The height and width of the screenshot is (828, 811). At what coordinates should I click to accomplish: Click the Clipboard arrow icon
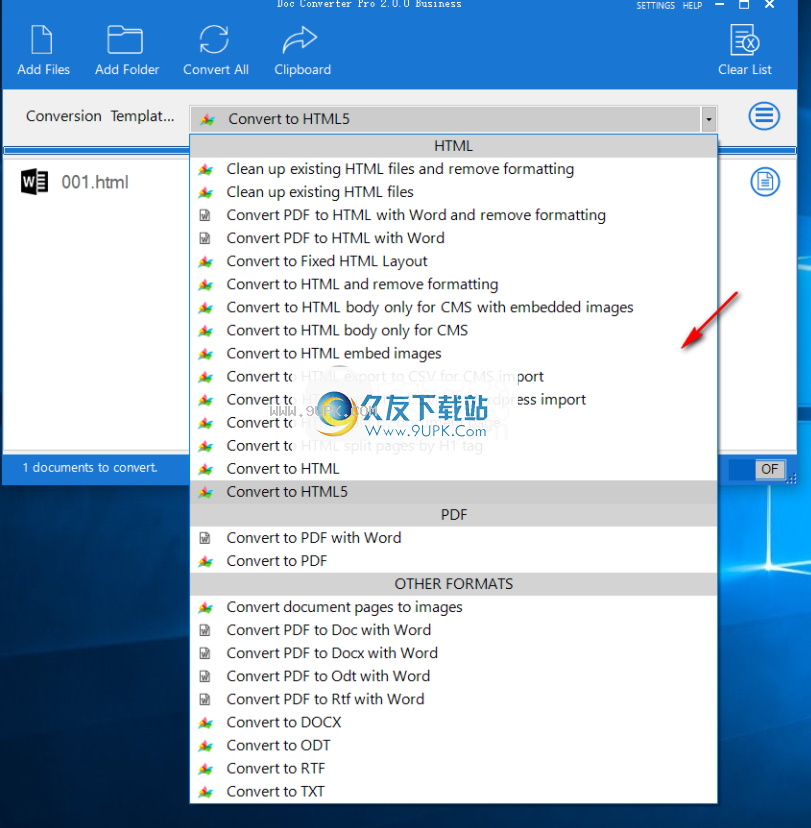299,40
